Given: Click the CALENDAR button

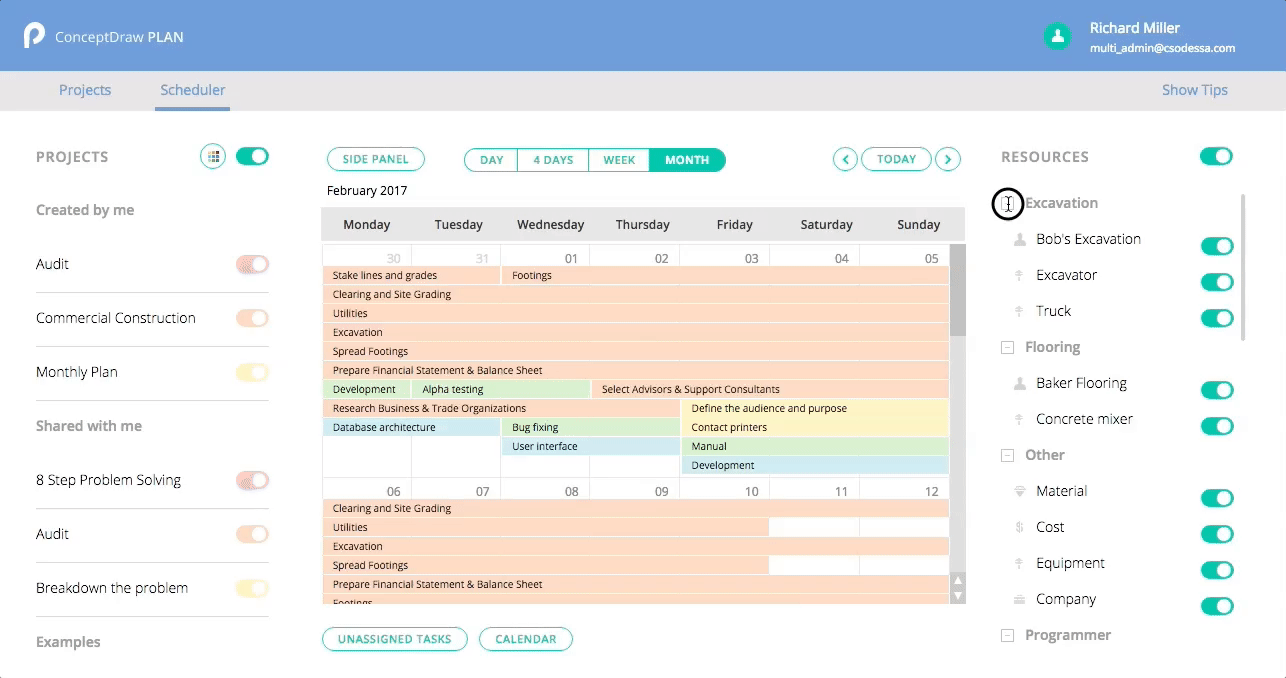Looking at the screenshot, I should click(x=526, y=639).
